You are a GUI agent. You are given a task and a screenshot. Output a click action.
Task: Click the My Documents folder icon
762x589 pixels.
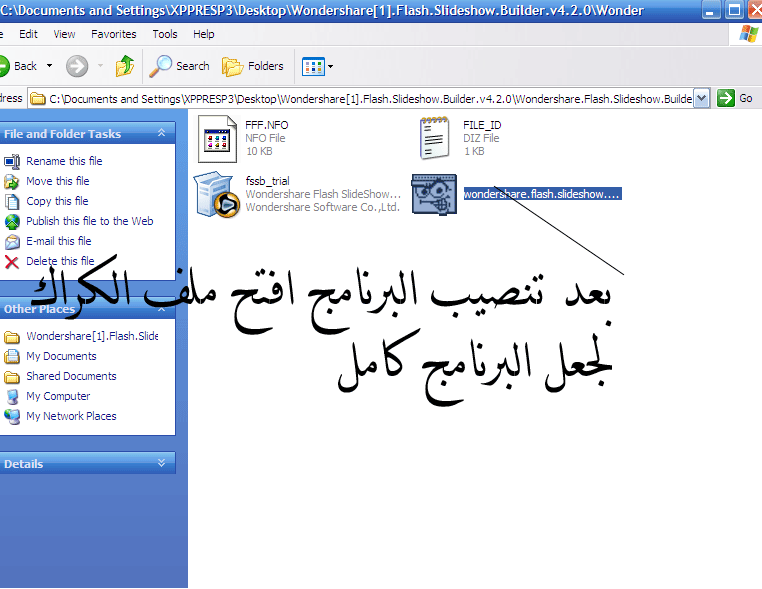(x=12, y=356)
